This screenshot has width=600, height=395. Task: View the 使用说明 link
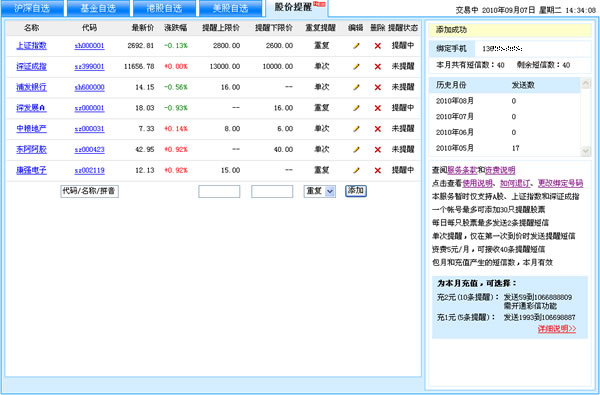[x=478, y=183]
